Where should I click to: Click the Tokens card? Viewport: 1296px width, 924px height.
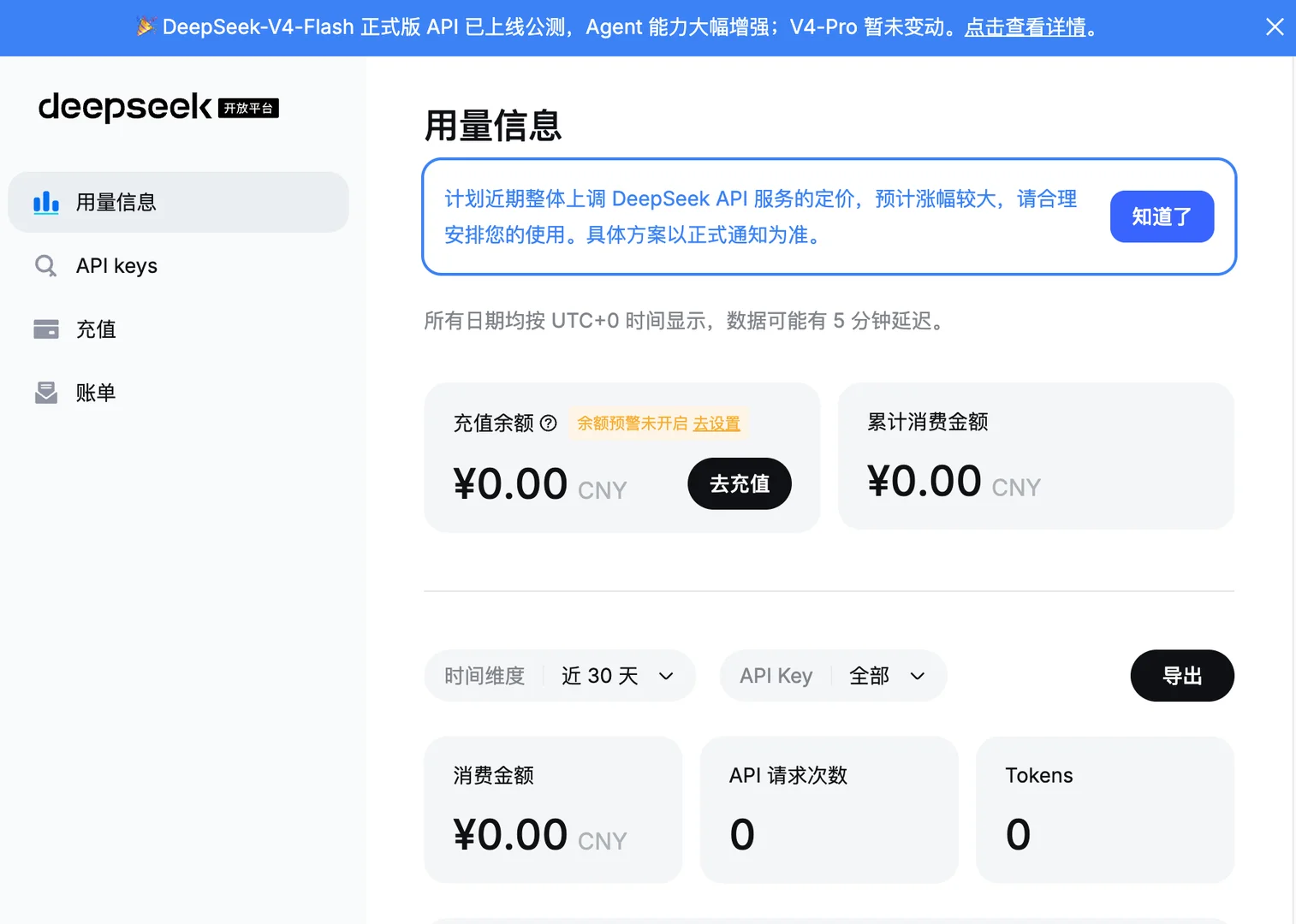tap(1105, 809)
